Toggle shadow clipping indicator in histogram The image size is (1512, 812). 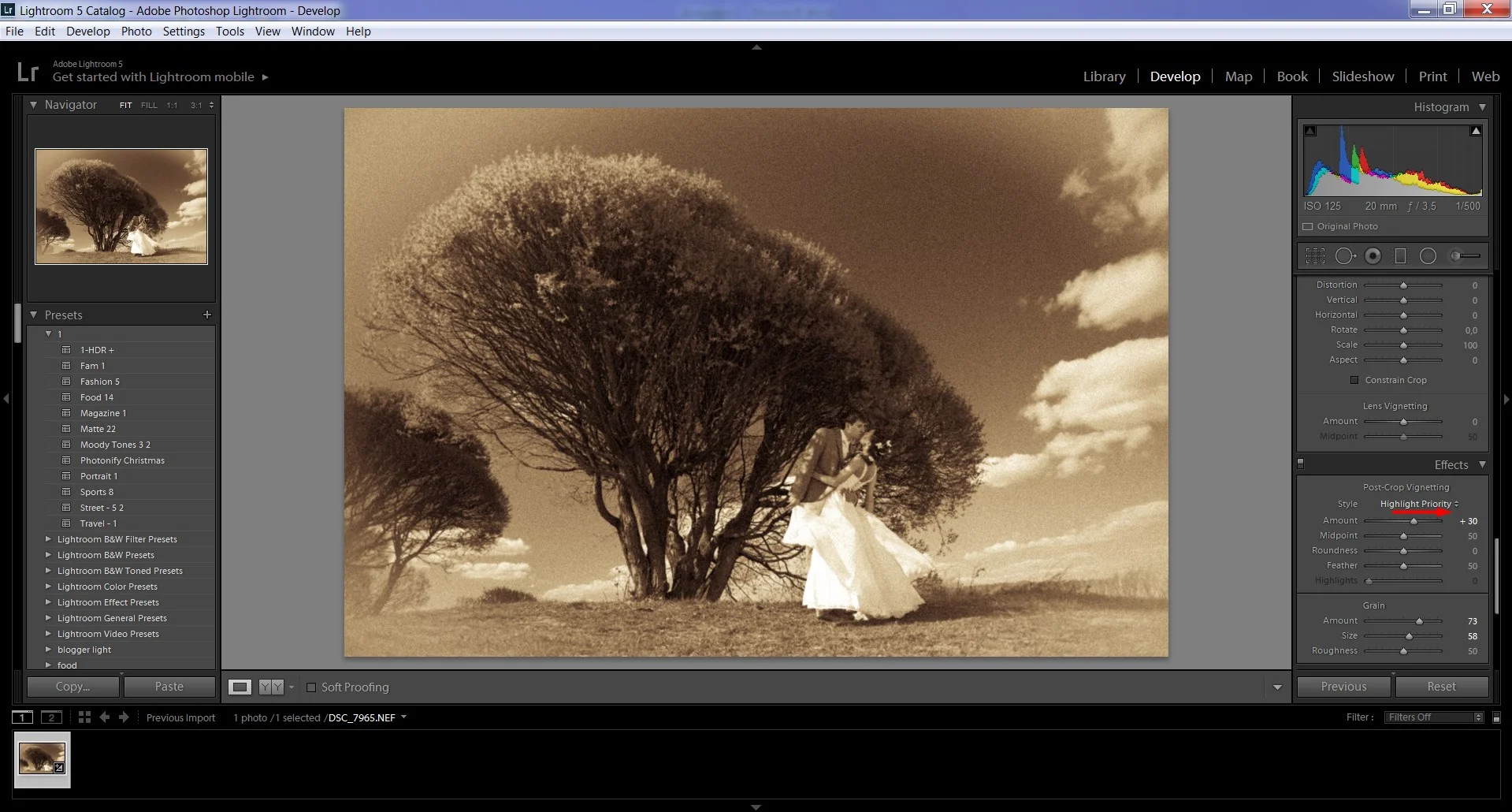[x=1310, y=131]
